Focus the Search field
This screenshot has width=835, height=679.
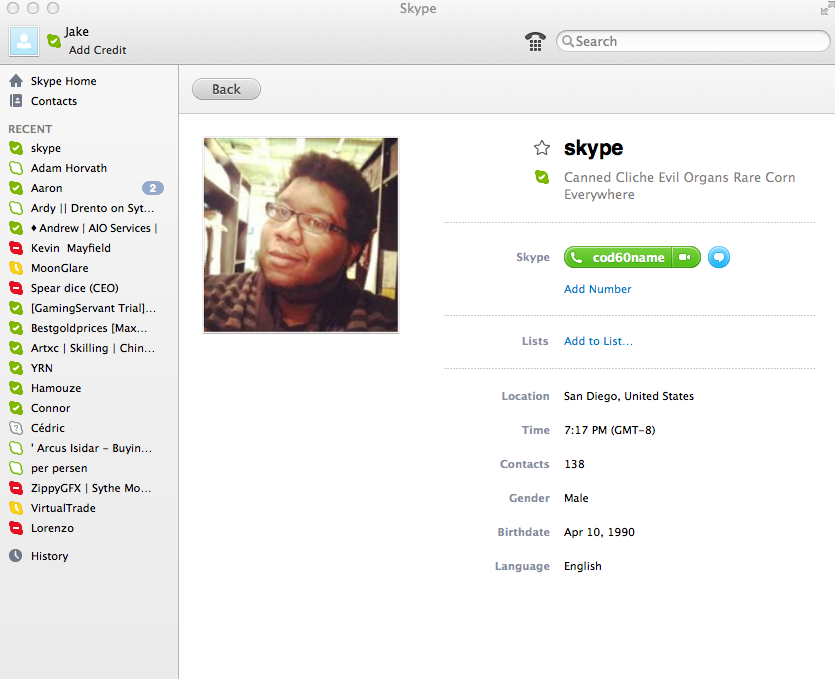click(693, 41)
